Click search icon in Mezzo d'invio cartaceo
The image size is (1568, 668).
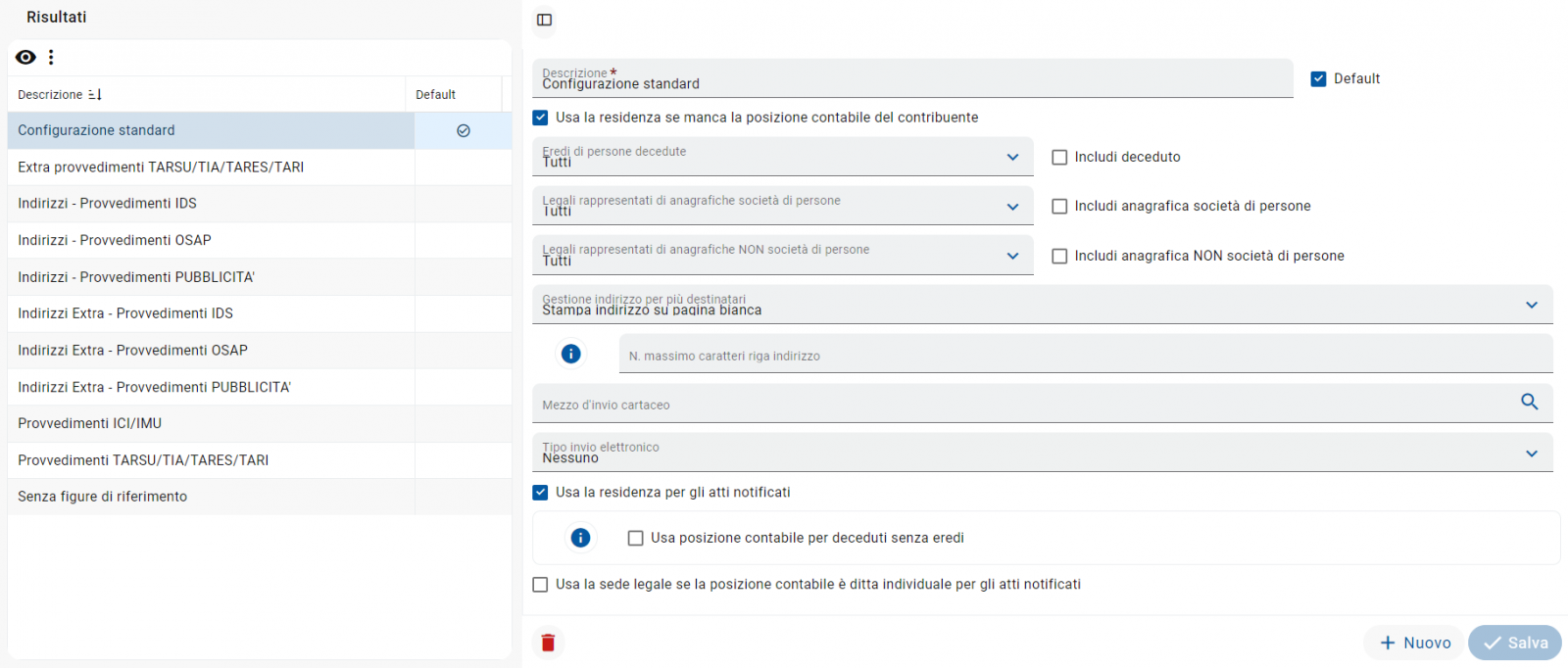click(1529, 402)
